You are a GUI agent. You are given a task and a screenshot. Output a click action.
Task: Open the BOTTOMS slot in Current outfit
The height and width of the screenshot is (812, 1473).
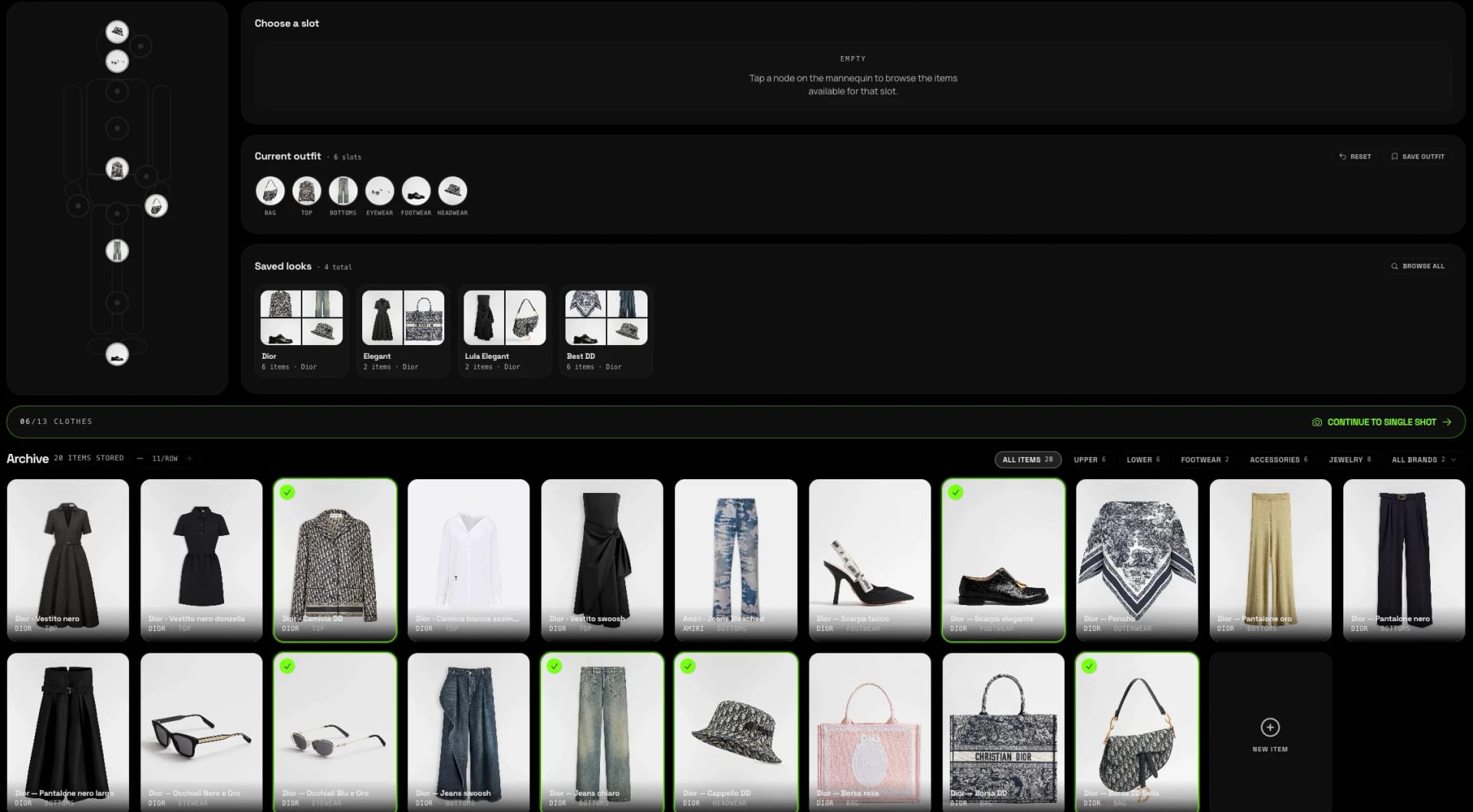coord(343,191)
